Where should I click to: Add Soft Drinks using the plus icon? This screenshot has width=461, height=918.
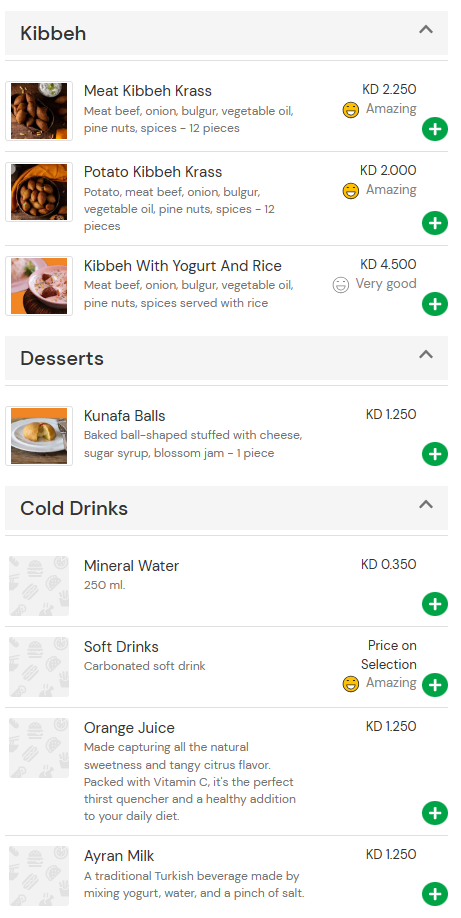click(x=435, y=684)
